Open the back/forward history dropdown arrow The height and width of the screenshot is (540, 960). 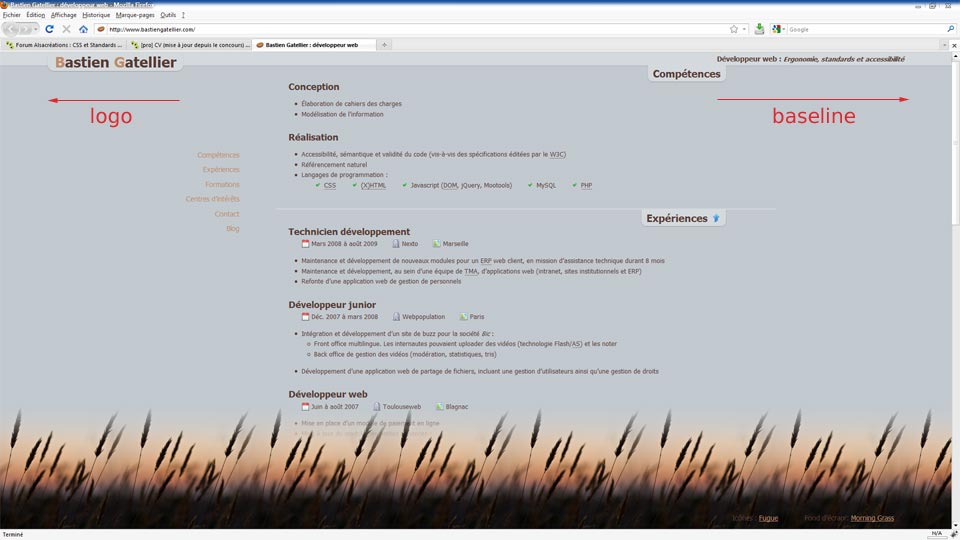coord(36,29)
